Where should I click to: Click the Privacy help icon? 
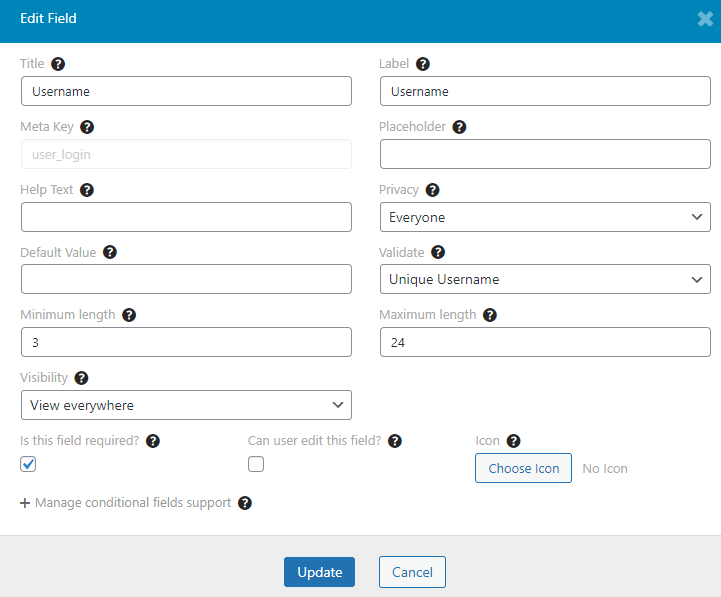click(x=432, y=190)
